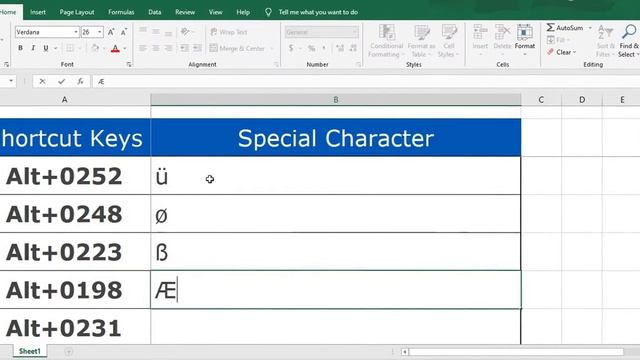Expand the Verdana font name dropdown
Viewport: 640px width, 360px height.
(76, 32)
